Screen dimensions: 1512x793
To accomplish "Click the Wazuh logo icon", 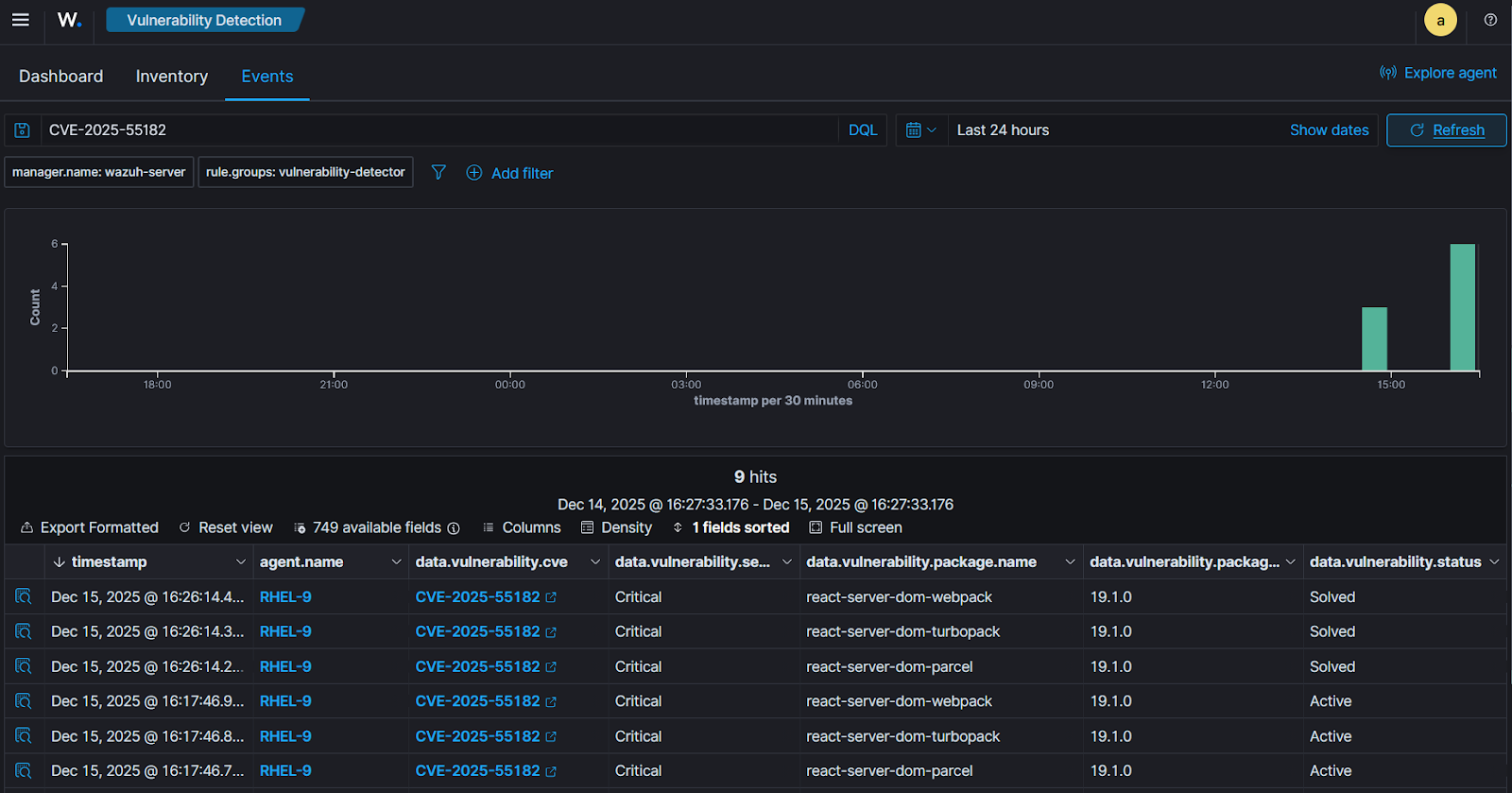I will tap(69, 20).
